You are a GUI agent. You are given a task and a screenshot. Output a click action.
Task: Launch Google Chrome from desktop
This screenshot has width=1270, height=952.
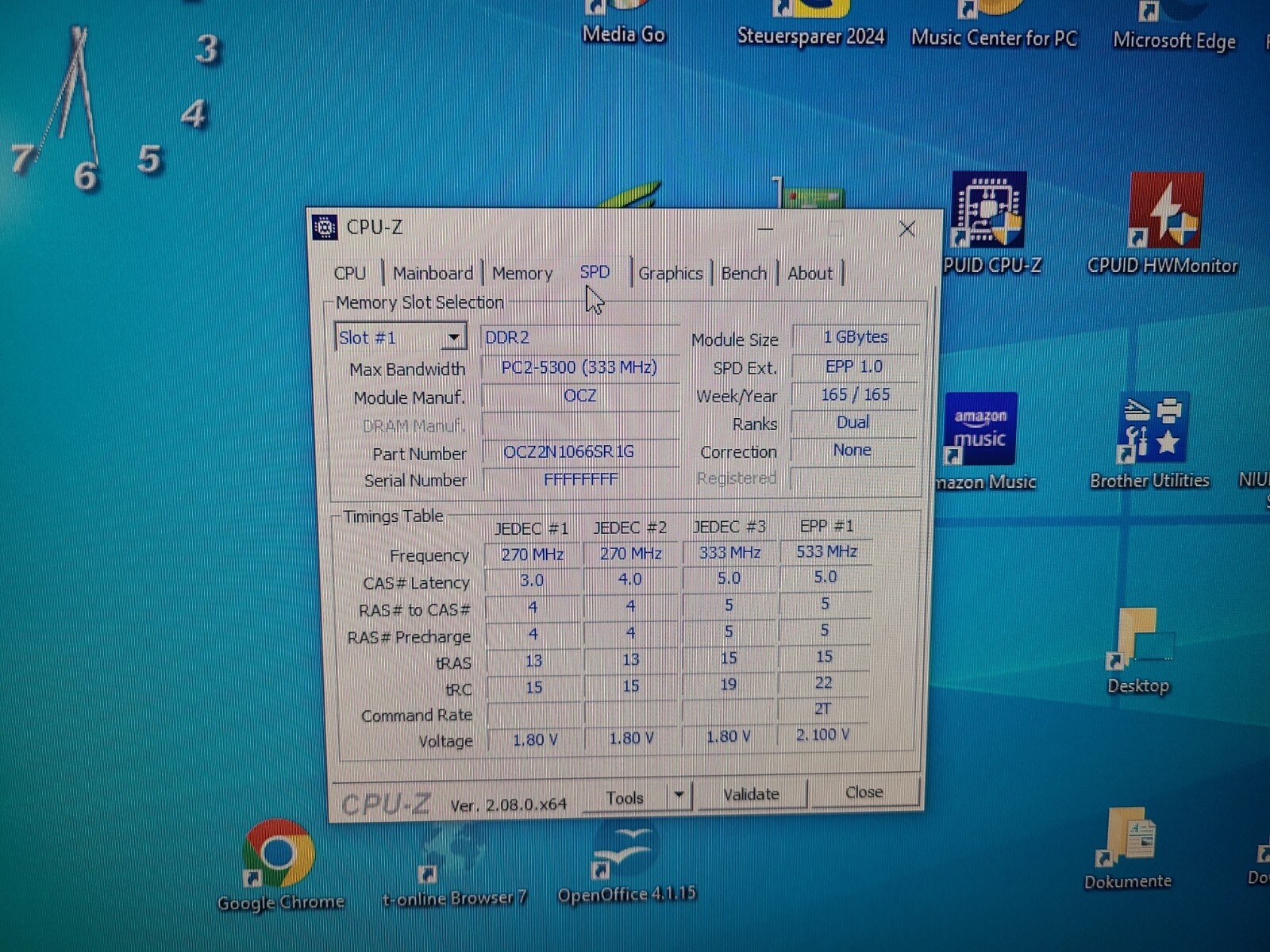coord(280,866)
